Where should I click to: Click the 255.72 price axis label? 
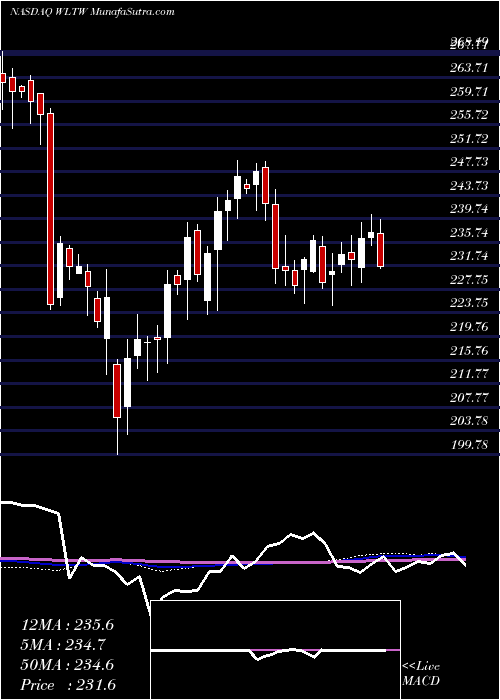click(468, 115)
